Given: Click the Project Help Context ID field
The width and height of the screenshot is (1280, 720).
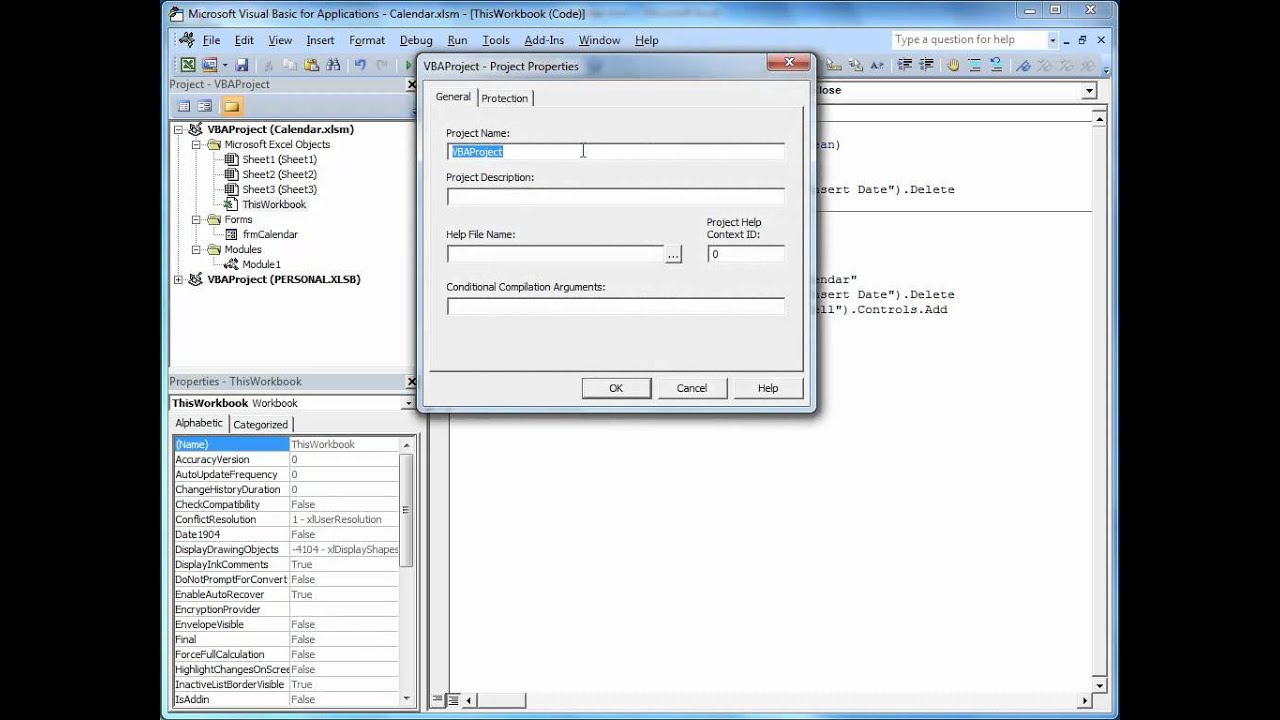Looking at the screenshot, I should tap(745, 254).
